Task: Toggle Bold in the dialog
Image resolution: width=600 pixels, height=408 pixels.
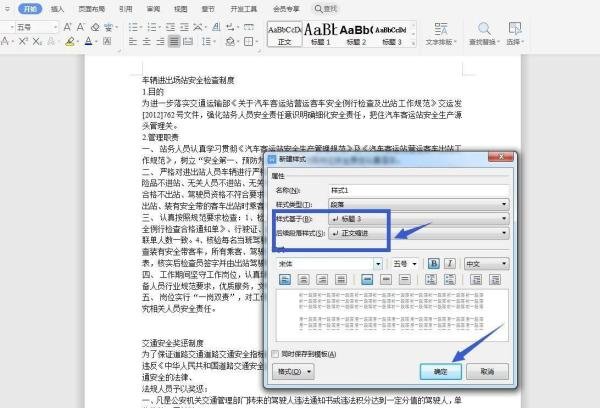Action: tap(433, 264)
